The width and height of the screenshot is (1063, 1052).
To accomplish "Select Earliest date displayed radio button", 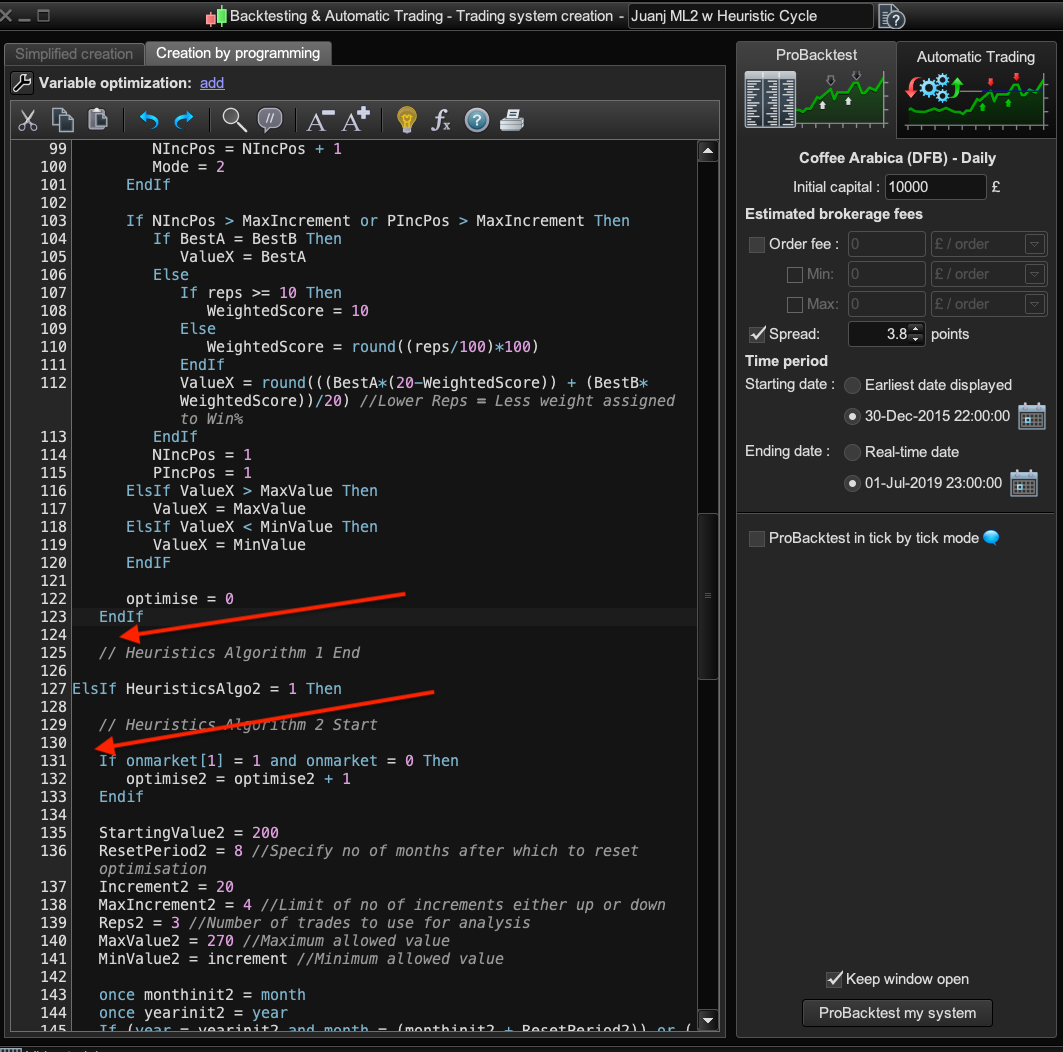I will coord(852,385).
